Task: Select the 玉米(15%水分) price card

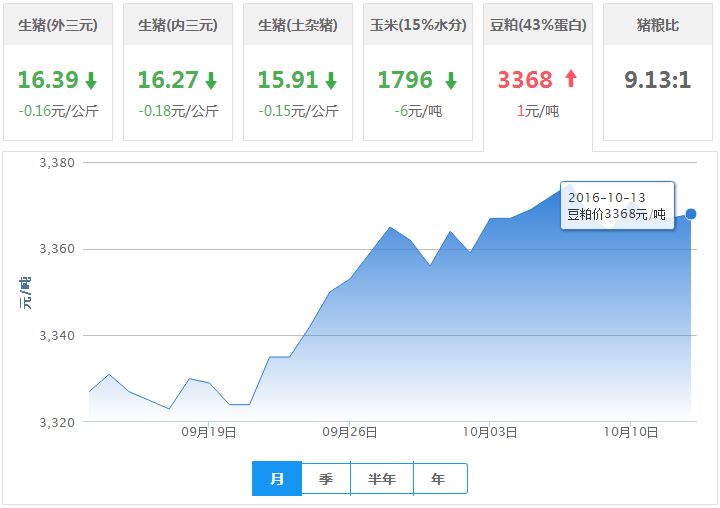Action: 418,72
